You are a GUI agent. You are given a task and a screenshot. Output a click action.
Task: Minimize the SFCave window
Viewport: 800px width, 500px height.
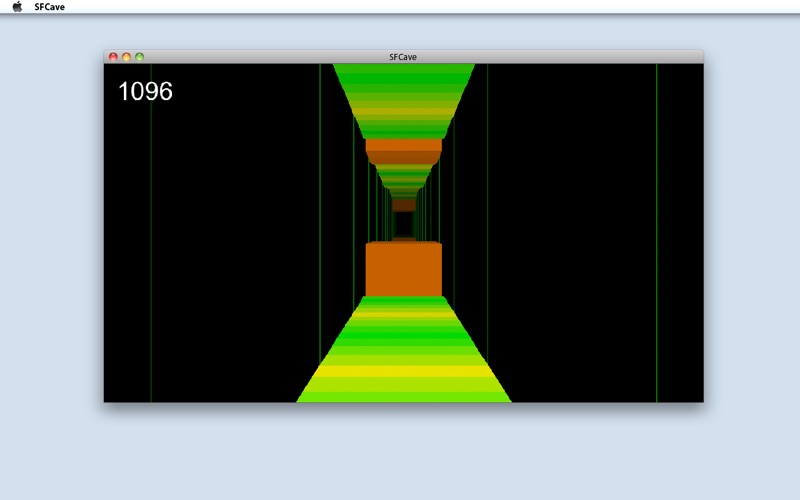pyautogui.click(x=126, y=57)
